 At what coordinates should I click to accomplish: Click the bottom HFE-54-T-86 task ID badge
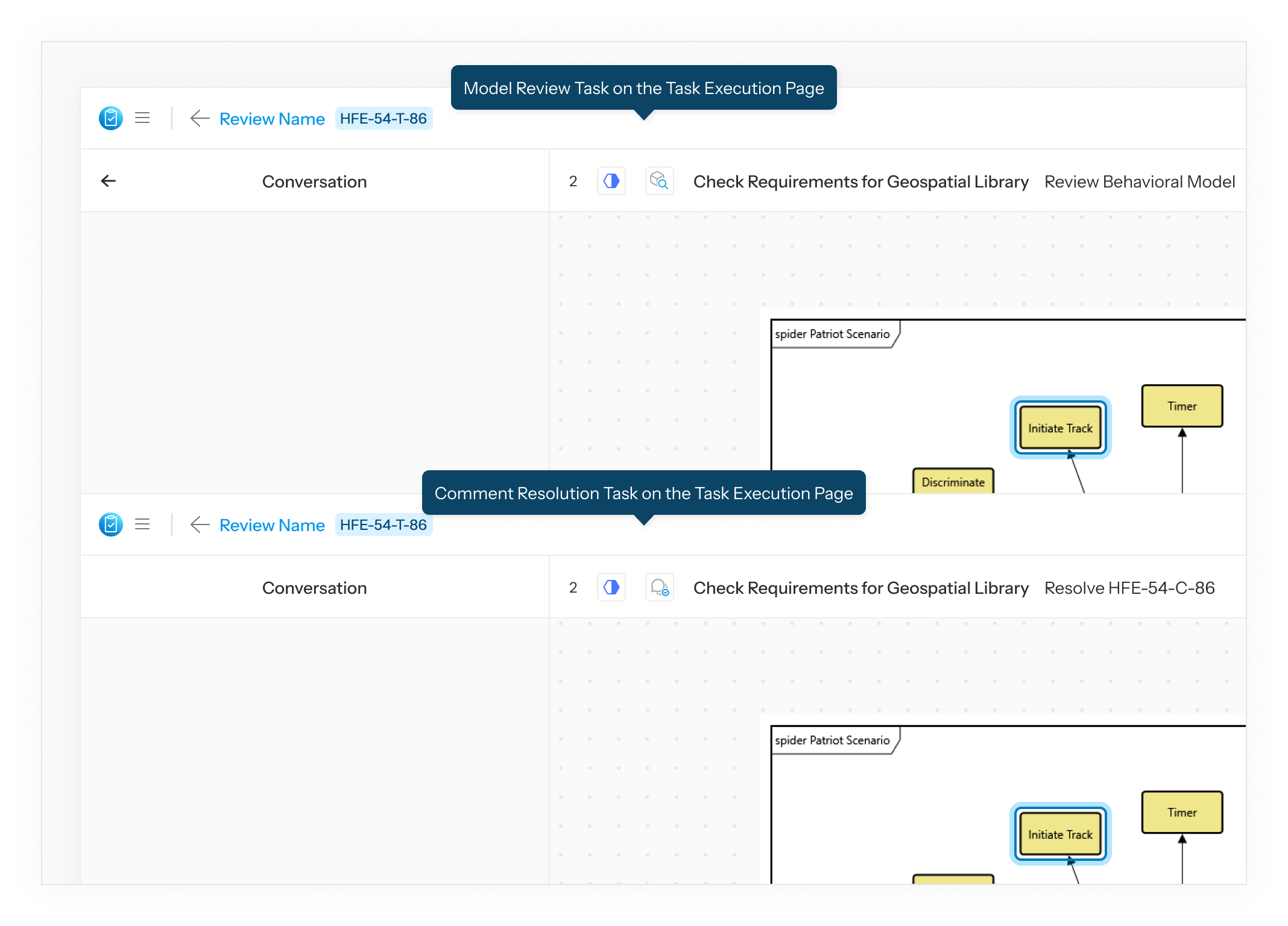[384, 525]
